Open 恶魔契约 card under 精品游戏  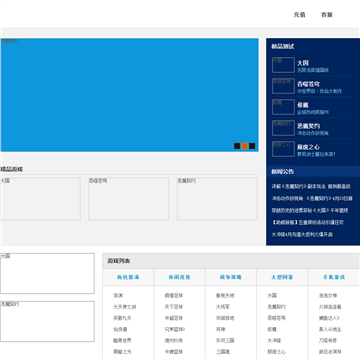pos(217,199)
